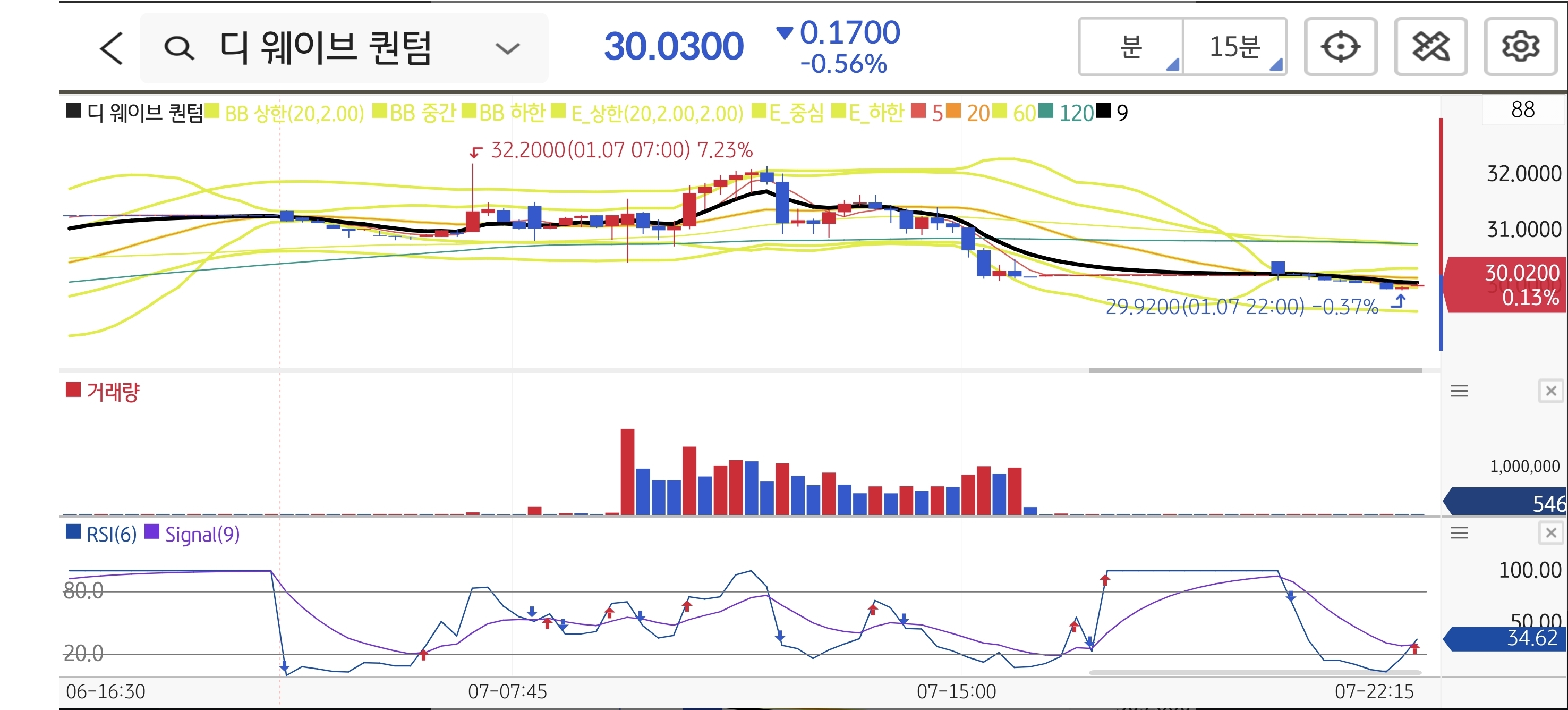Image resolution: width=1568 pixels, height=710 pixels.
Task: Open RSI panel menu (hamburger) icon
Action: tap(1459, 534)
